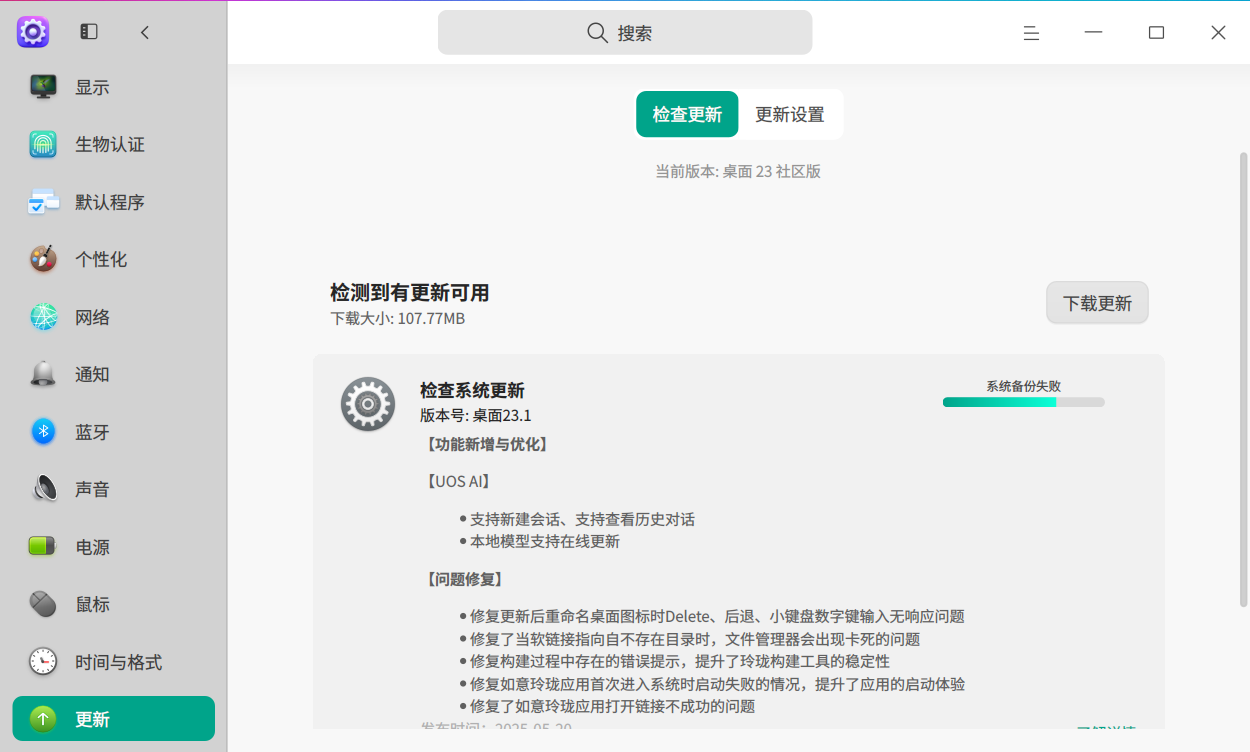Click the 下载更新 button
The image size is (1250, 752).
click(1097, 303)
